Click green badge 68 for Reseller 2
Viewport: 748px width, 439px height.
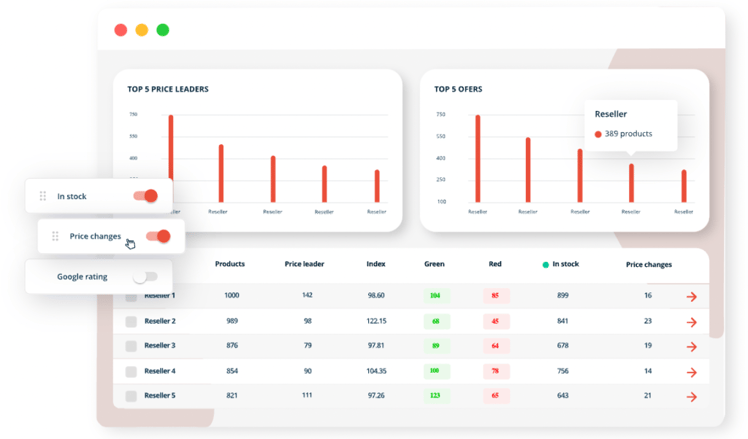pyautogui.click(x=436, y=322)
